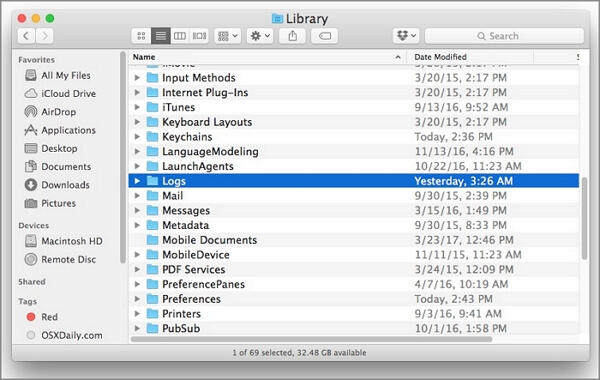
Task: Go to Downloads in sidebar
Action: click(57, 185)
